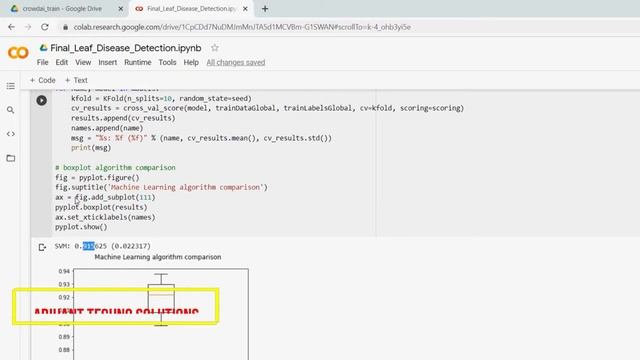Click the names.append(name) line
This screenshot has width=640, height=360.
[107, 128]
